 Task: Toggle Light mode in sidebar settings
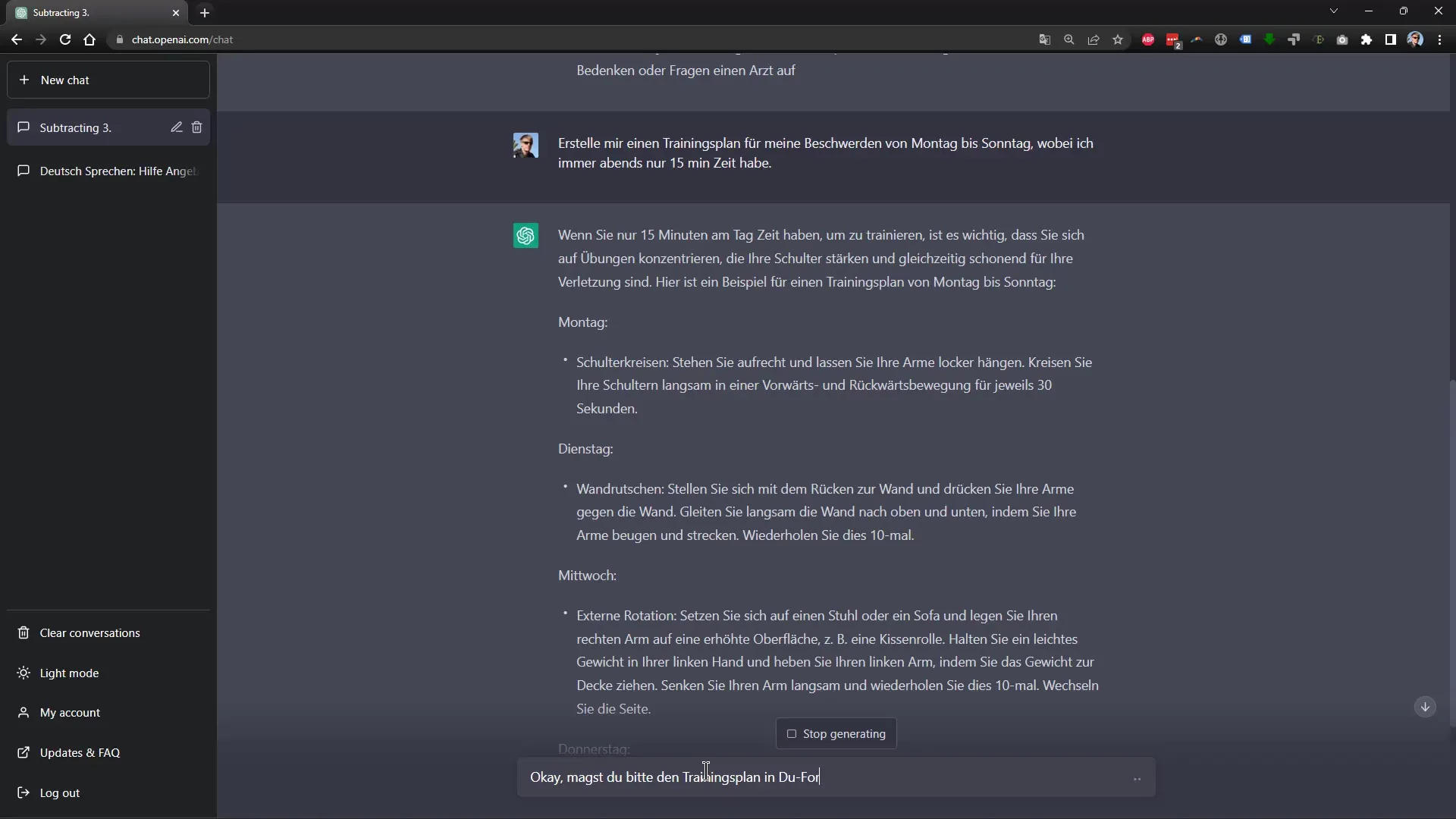(x=69, y=672)
